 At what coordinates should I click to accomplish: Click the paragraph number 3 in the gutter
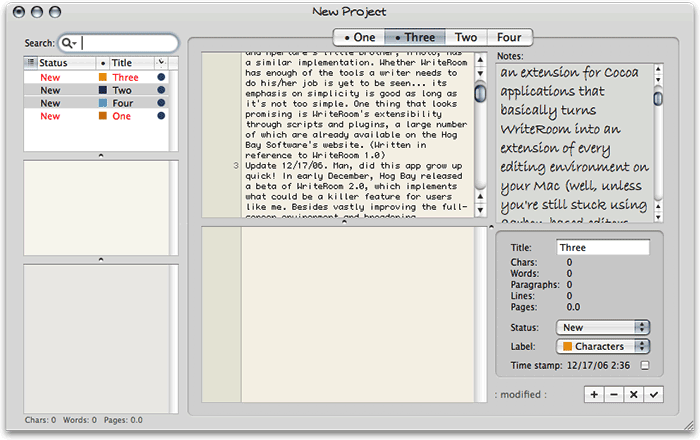tap(236, 166)
